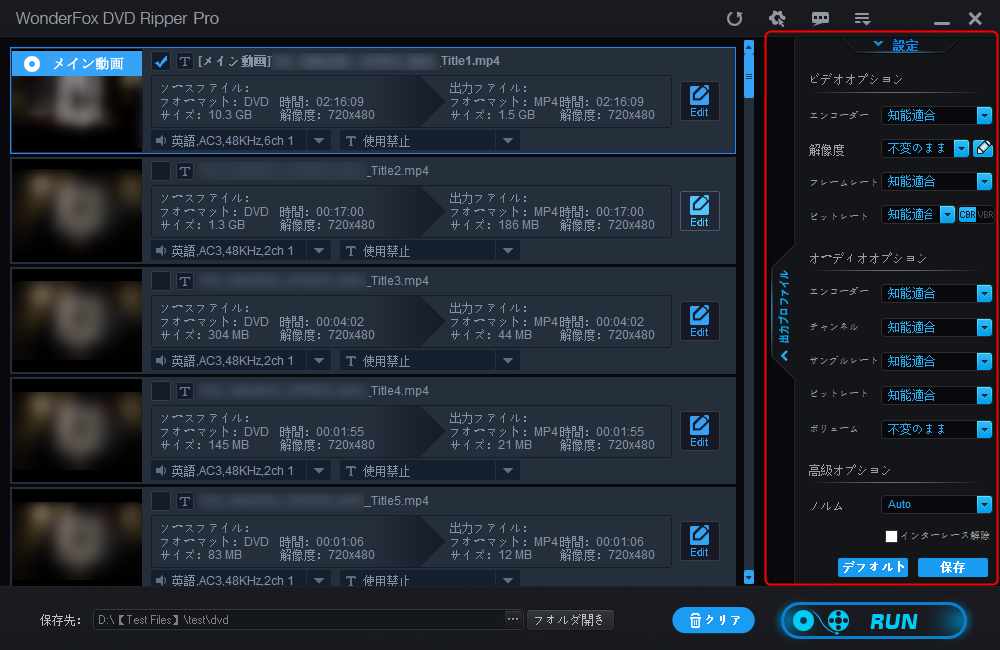The height and width of the screenshot is (650, 1000).
Task: Open フレームレート dropdown
Action: pyautogui.click(x=937, y=182)
